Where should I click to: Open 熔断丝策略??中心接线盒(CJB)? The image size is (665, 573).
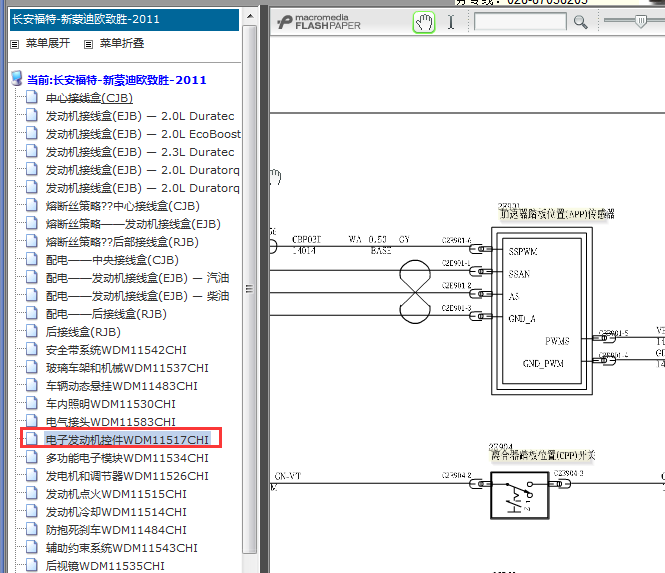[123, 206]
